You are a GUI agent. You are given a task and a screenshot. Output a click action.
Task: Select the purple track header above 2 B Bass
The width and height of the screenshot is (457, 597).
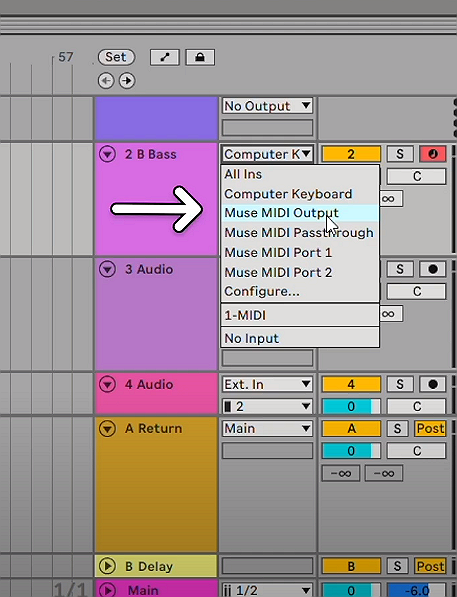pyautogui.click(x=156, y=118)
